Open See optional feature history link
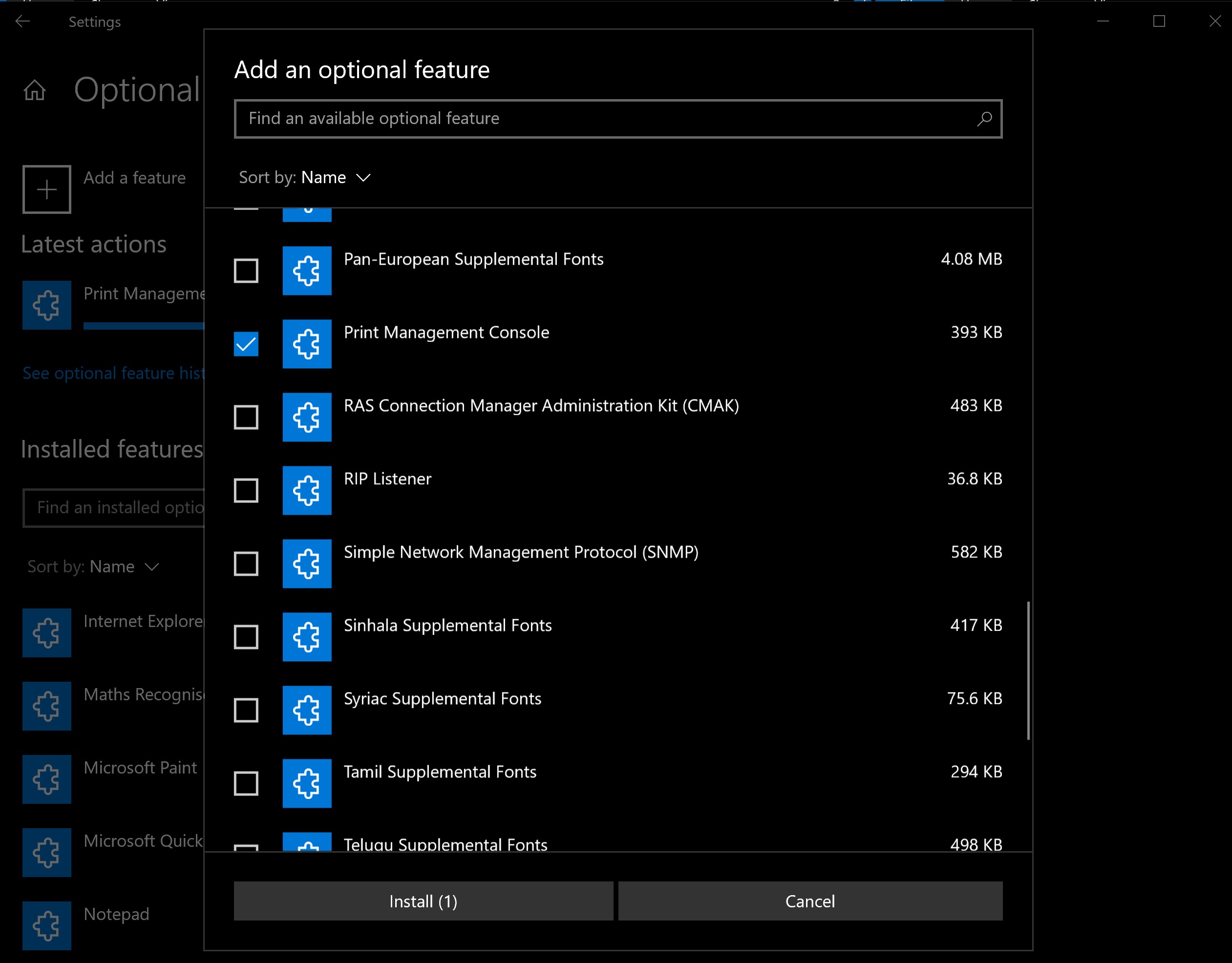 (113, 373)
